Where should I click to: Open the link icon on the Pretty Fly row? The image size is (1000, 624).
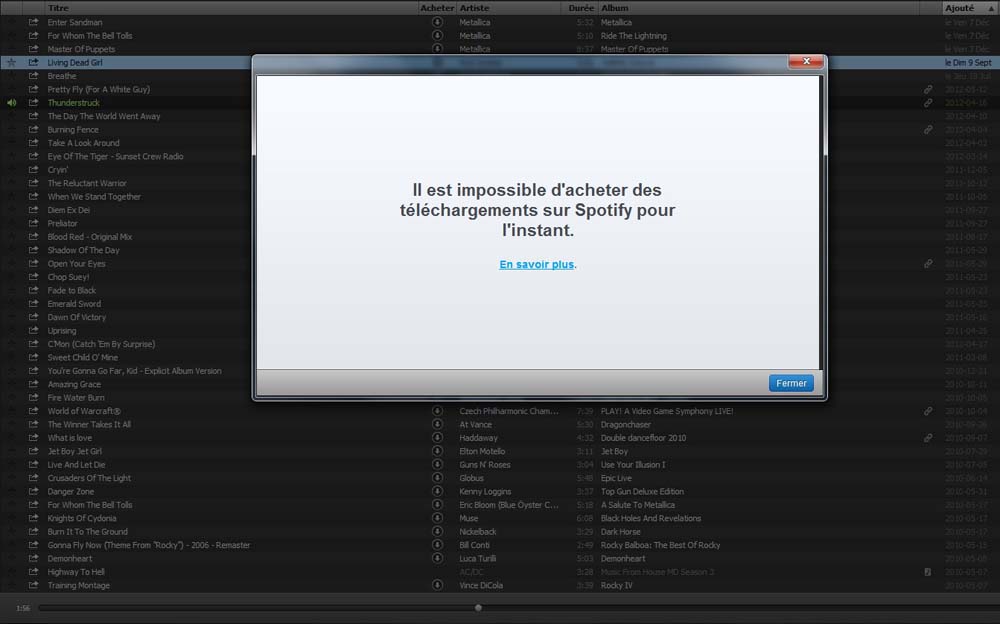point(928,89)
